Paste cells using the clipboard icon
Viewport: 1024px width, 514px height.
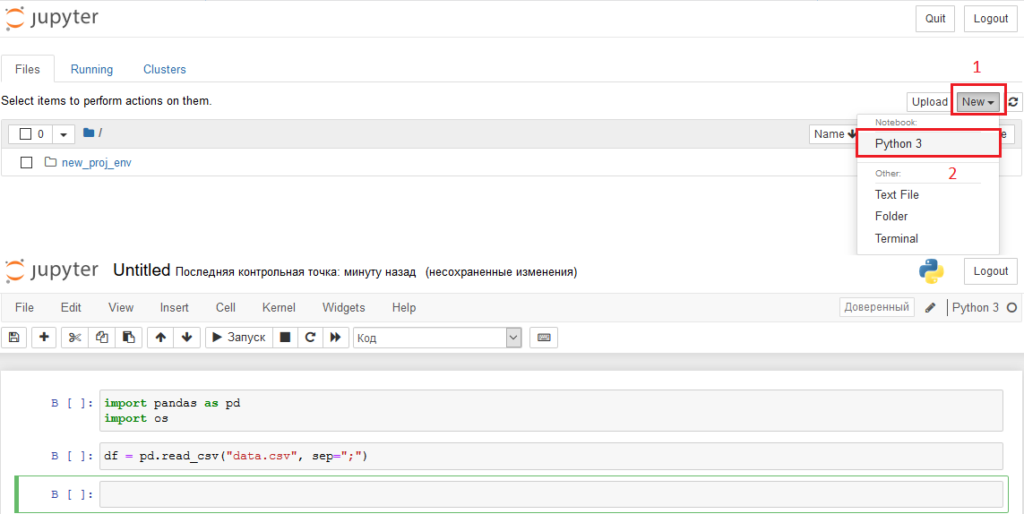pyautogui.click(x=129, y=338)
